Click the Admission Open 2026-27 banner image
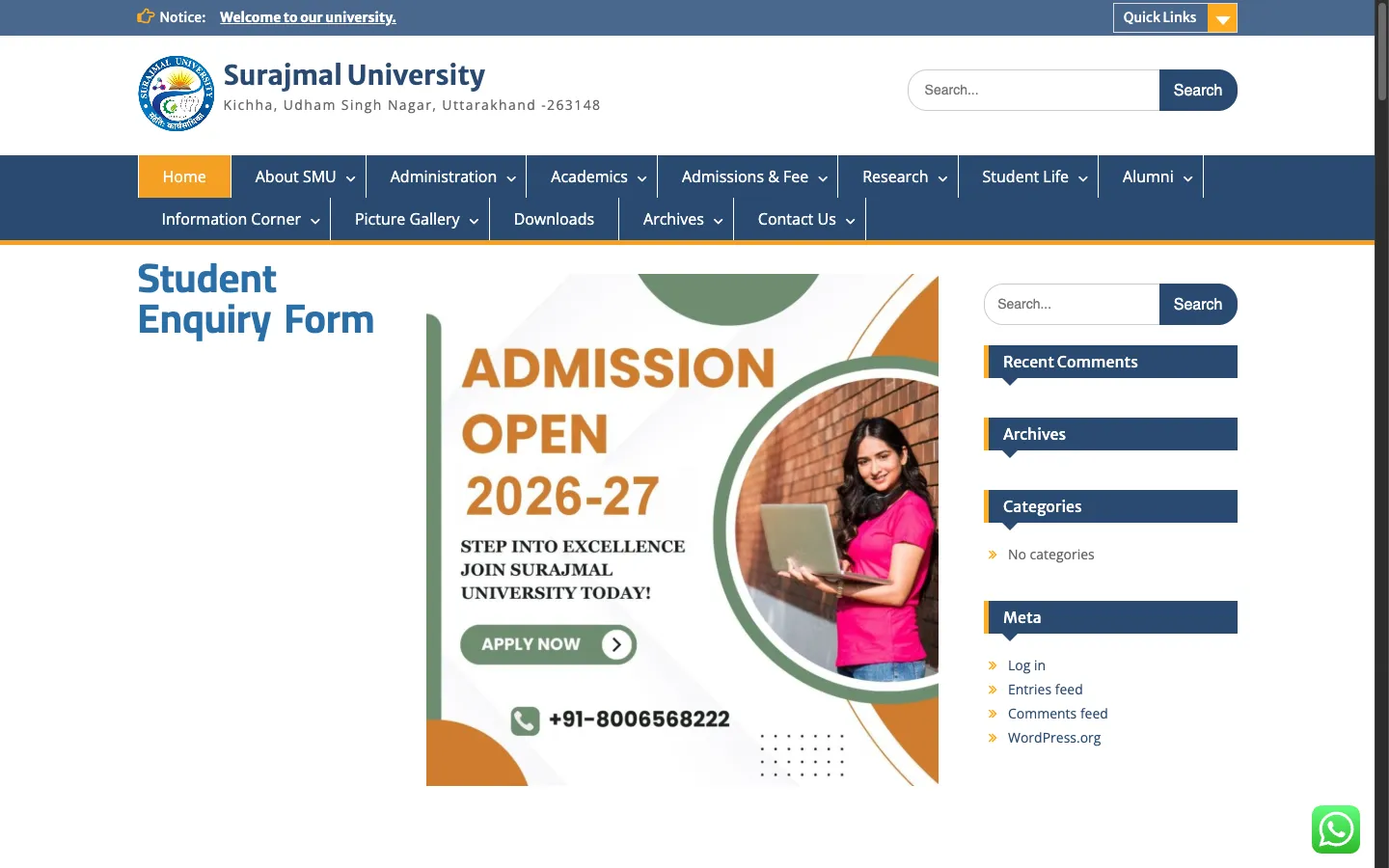Viewport: 1389px width, 868px height. click(x=682, y=529)
